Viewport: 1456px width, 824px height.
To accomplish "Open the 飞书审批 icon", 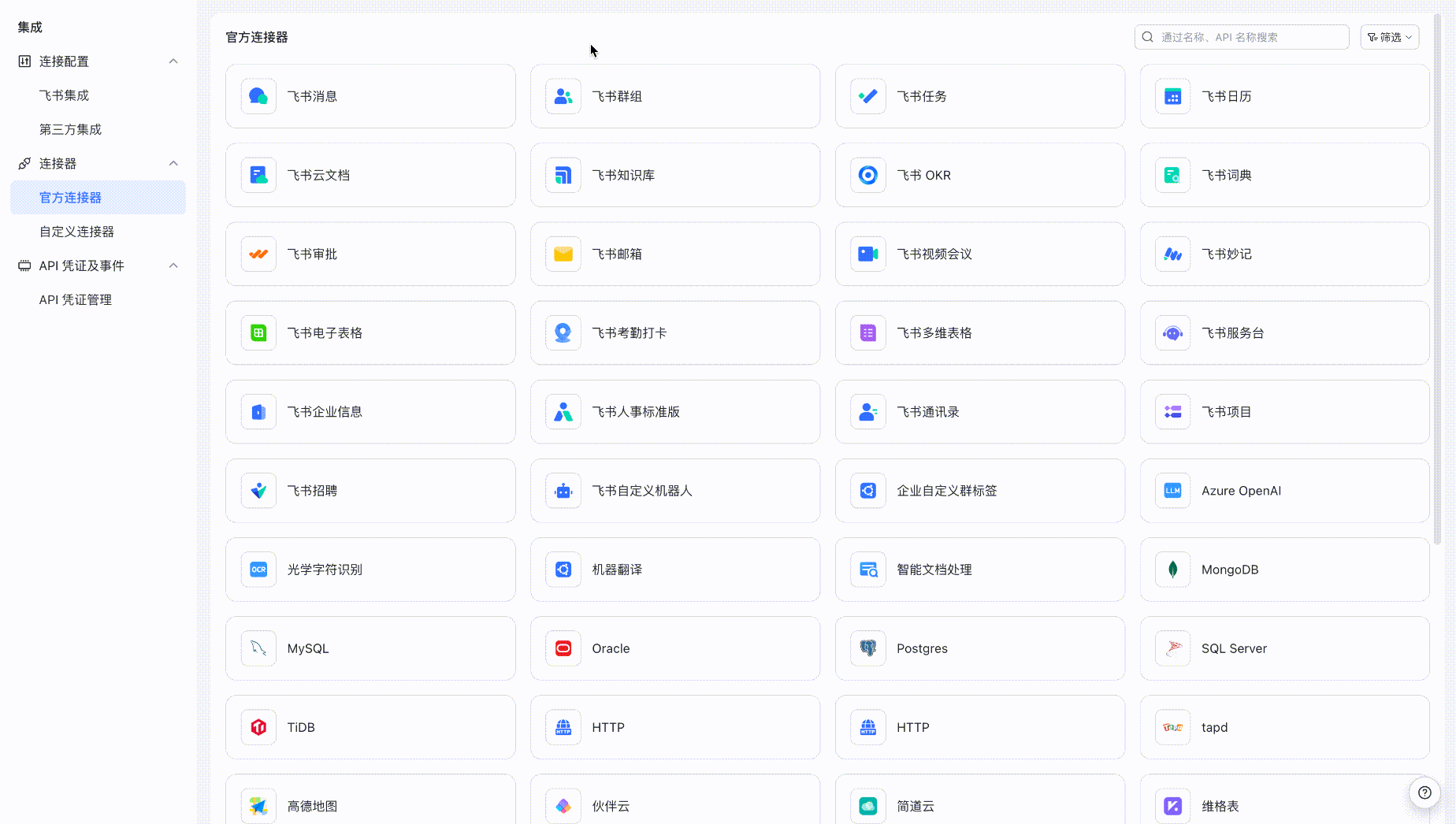I will [x=258, y=254].
